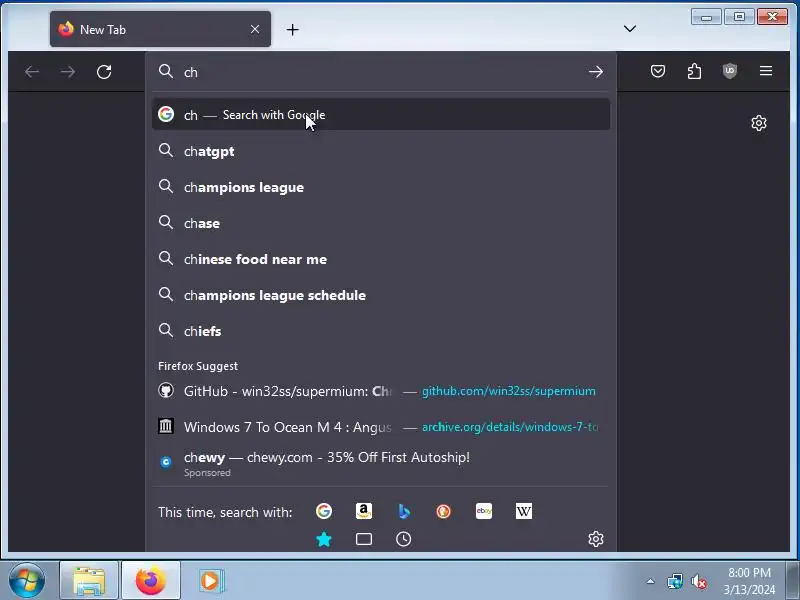Choose the chase suggestion
The height and width of the screenshot is (600, 800).
click(381, 223)
